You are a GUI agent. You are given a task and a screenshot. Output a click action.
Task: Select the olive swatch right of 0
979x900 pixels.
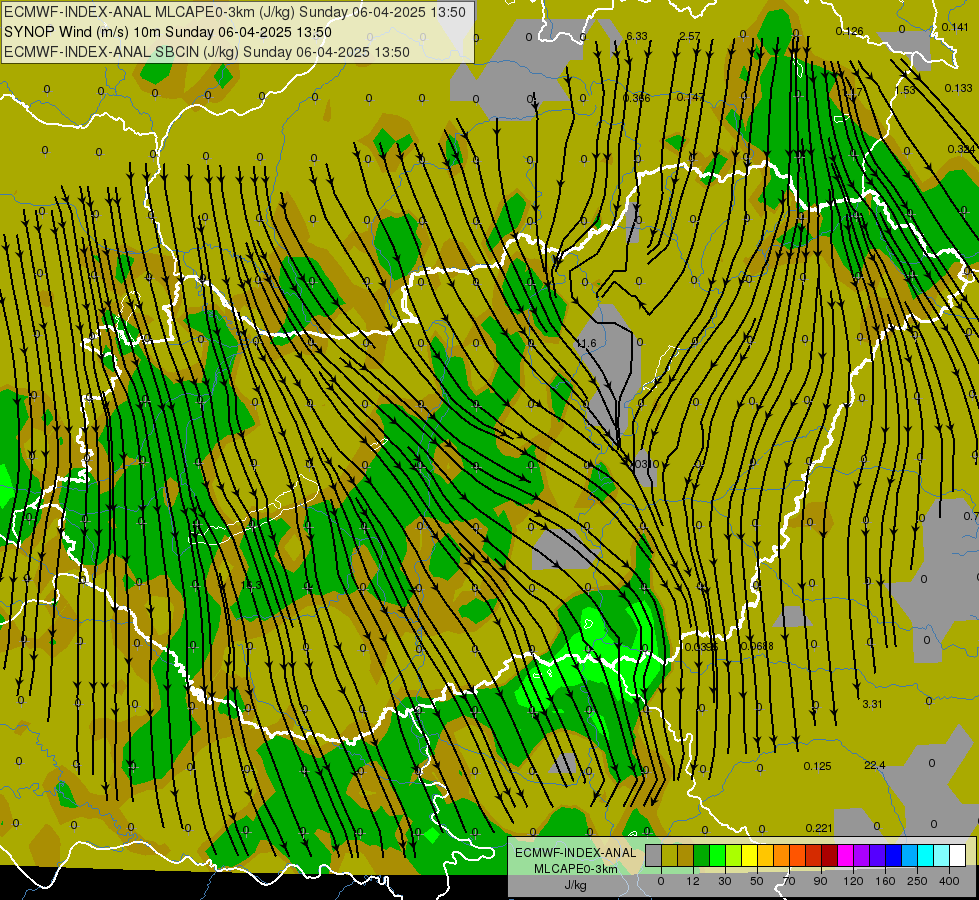[670, 855]
